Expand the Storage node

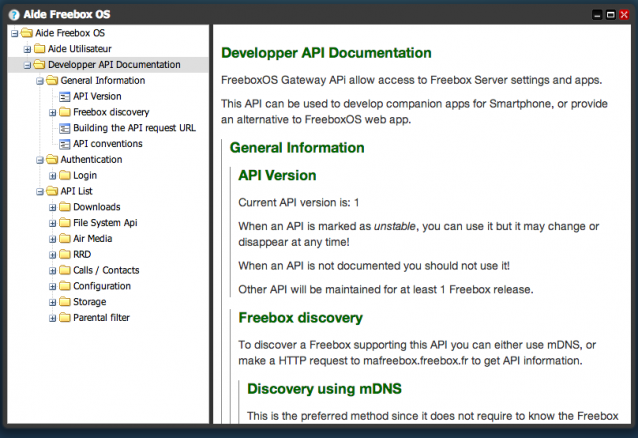(52, 302)
